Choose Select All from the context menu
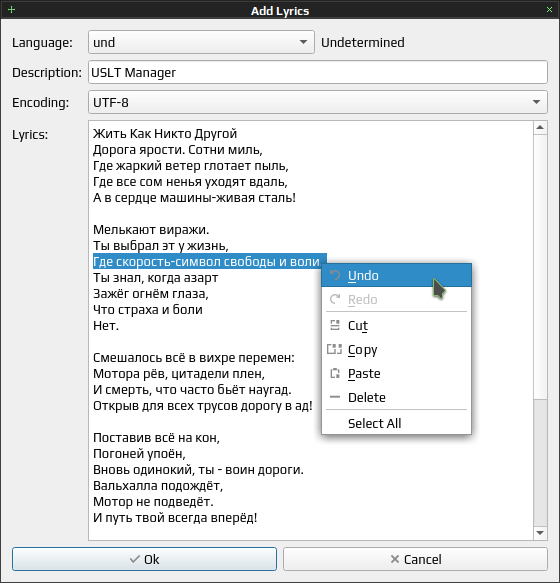The height and width of the screenshot is (583, 560). point(396,423)
